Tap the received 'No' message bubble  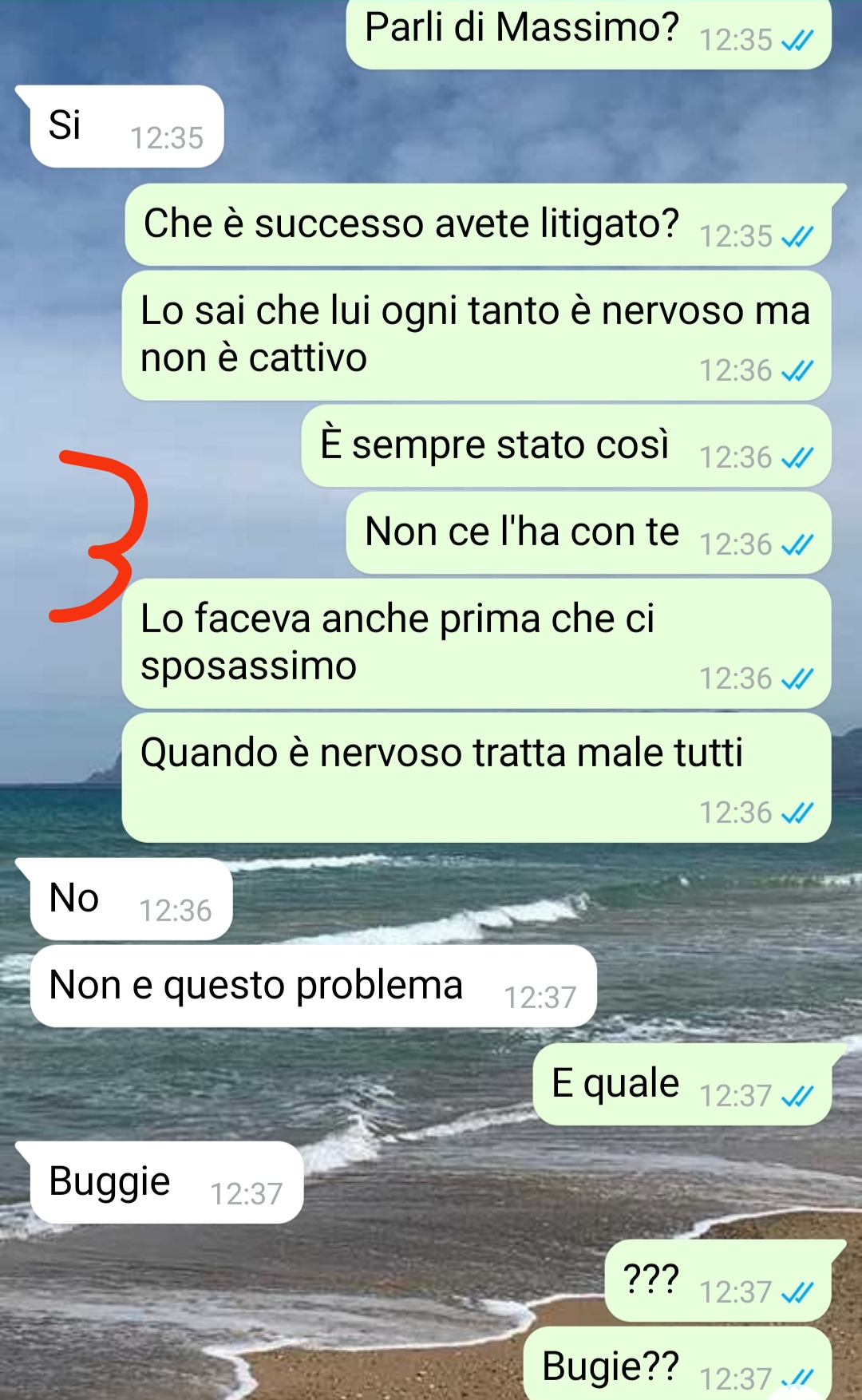click(131, 899)
